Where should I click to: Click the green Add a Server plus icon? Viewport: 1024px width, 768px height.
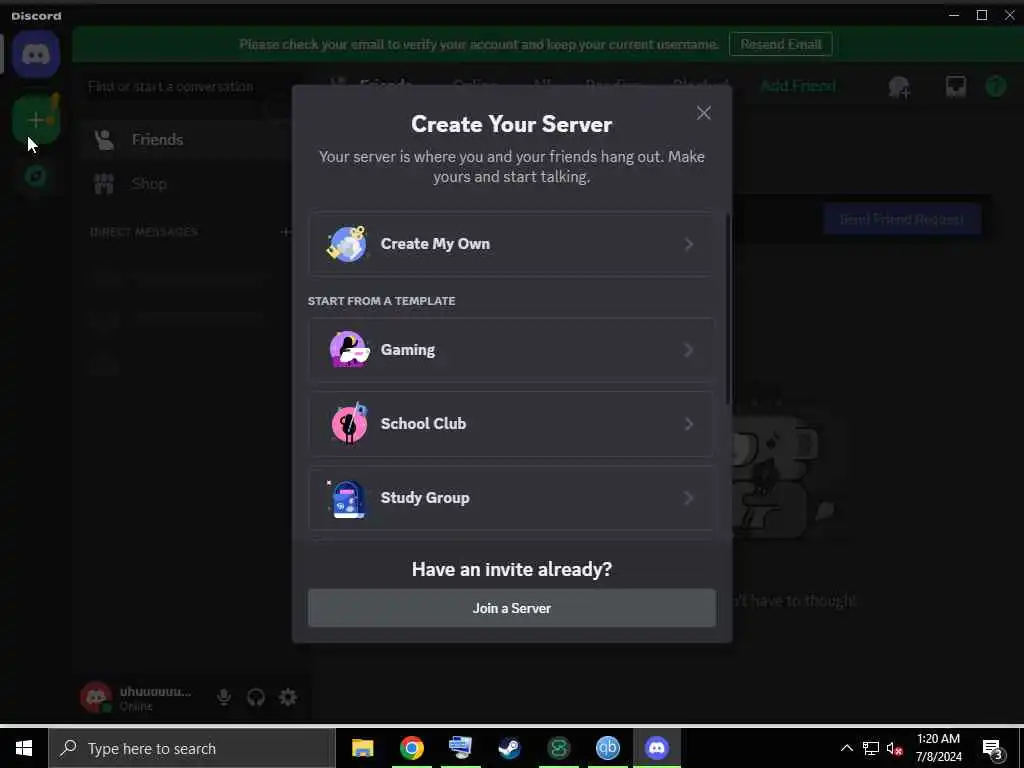36,120
